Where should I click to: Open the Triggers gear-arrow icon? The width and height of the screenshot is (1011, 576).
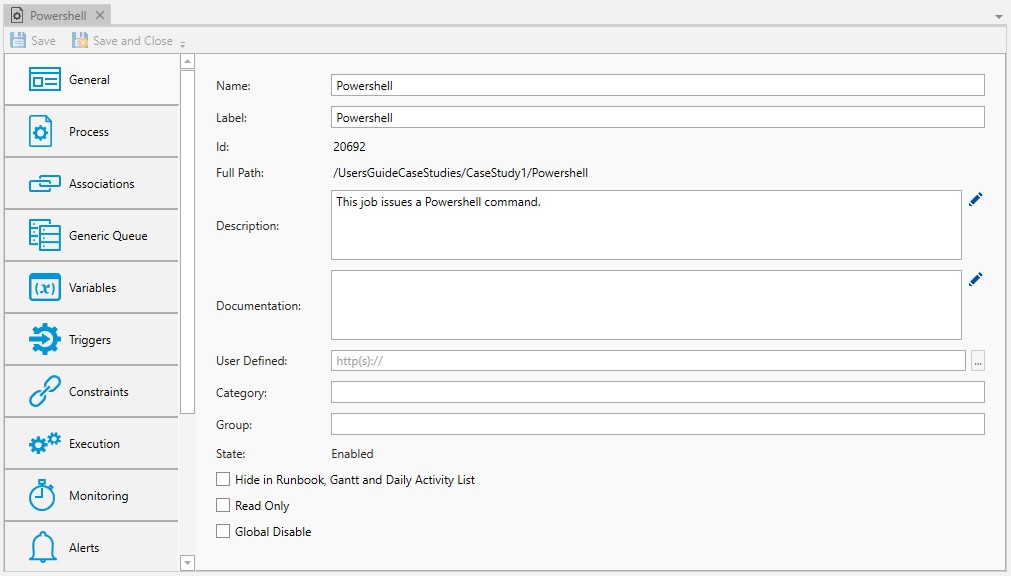click(x=45, y=340)
